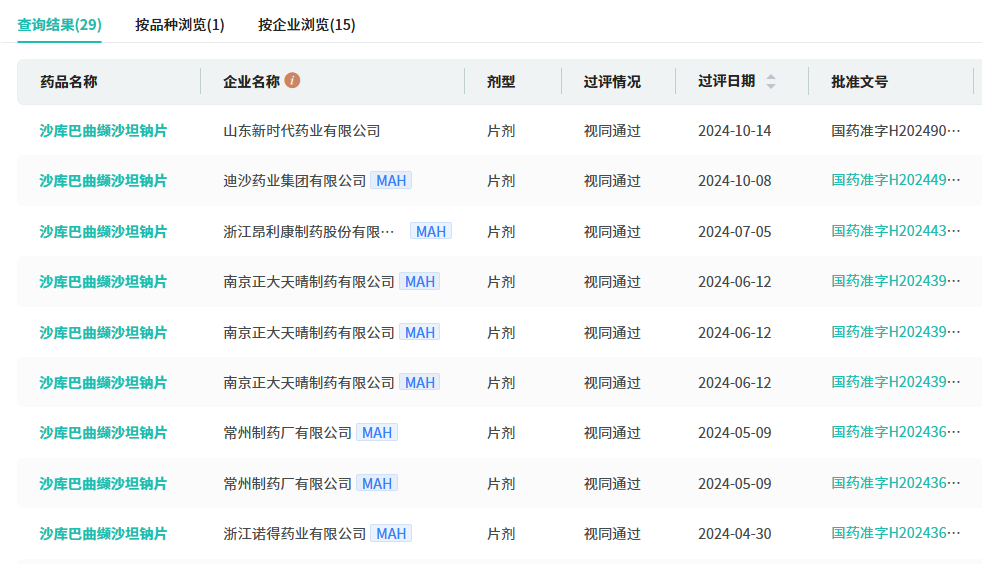The image size is (982, 564).
Task: Click the 剂型 column header
Action: pyautogui.click(x=501, y=81)
